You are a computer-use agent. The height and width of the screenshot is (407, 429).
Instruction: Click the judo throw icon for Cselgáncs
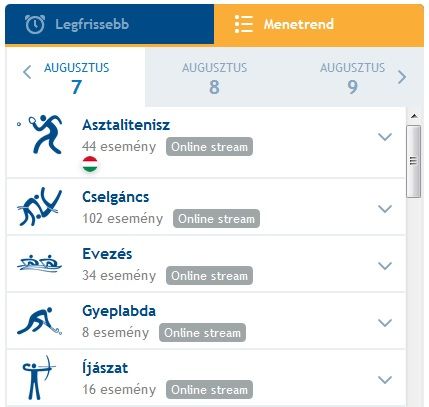point(39,207)
